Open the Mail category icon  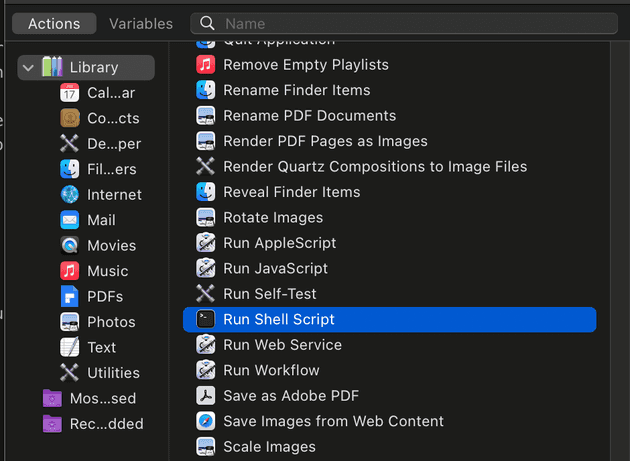[x=70, y=220]
